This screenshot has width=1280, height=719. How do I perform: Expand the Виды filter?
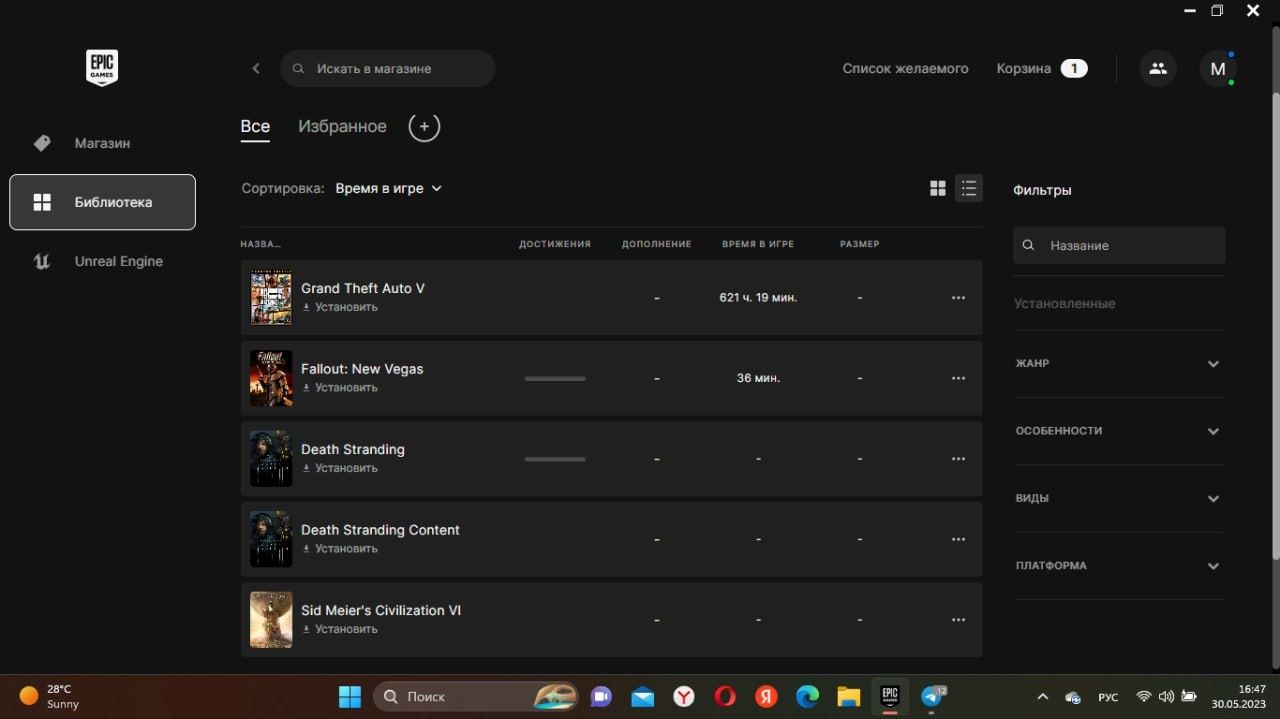point(1118,498)
